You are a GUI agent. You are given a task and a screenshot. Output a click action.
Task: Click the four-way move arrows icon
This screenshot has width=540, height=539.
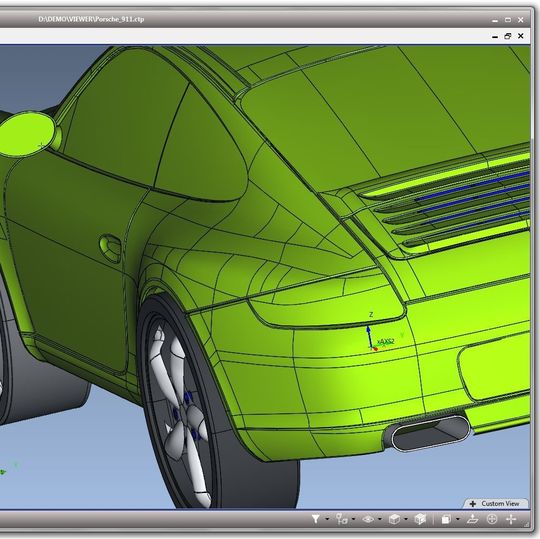click(x=511, y=519)
